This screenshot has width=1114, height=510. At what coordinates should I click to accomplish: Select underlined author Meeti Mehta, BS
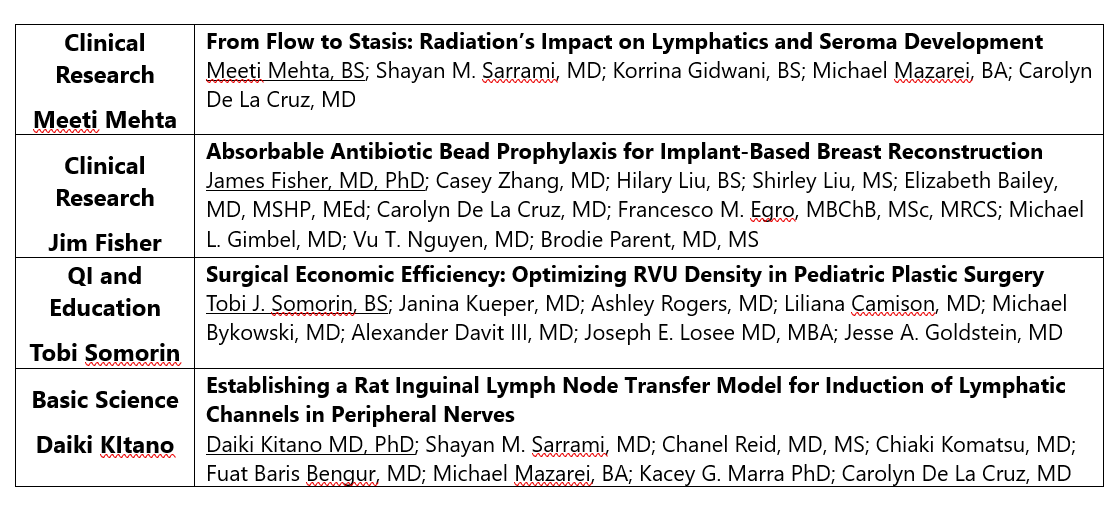(x=286, y=71)
